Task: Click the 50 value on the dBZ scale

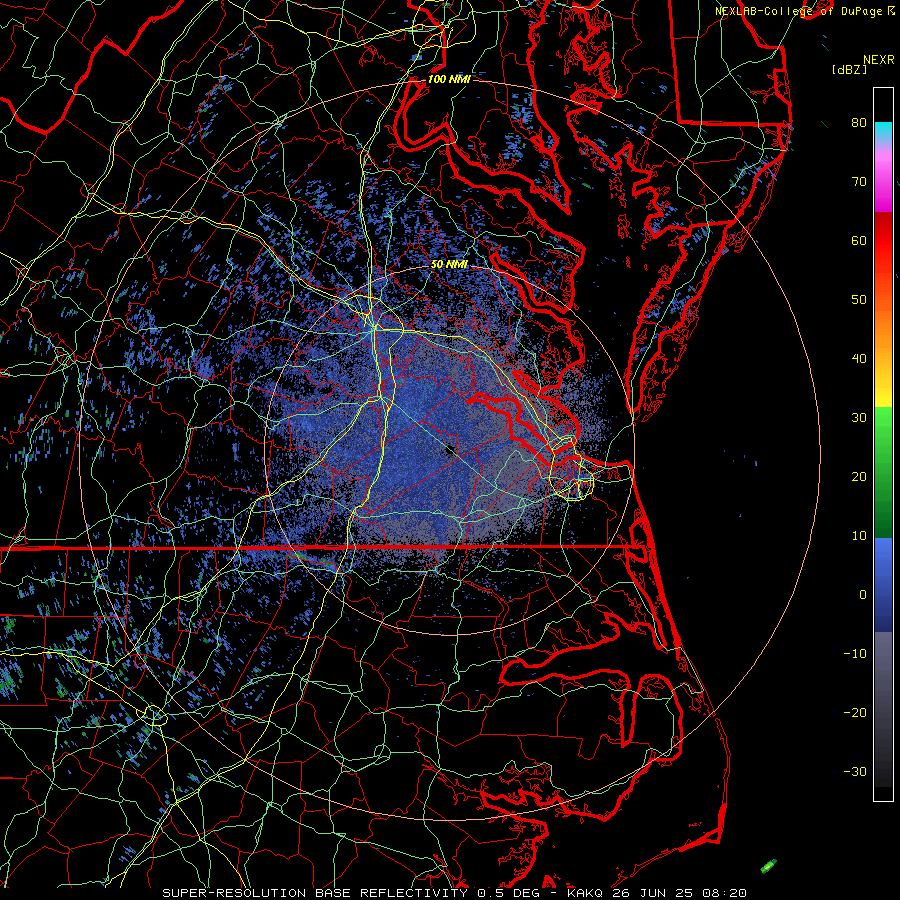Action: (x=859, y=300)
